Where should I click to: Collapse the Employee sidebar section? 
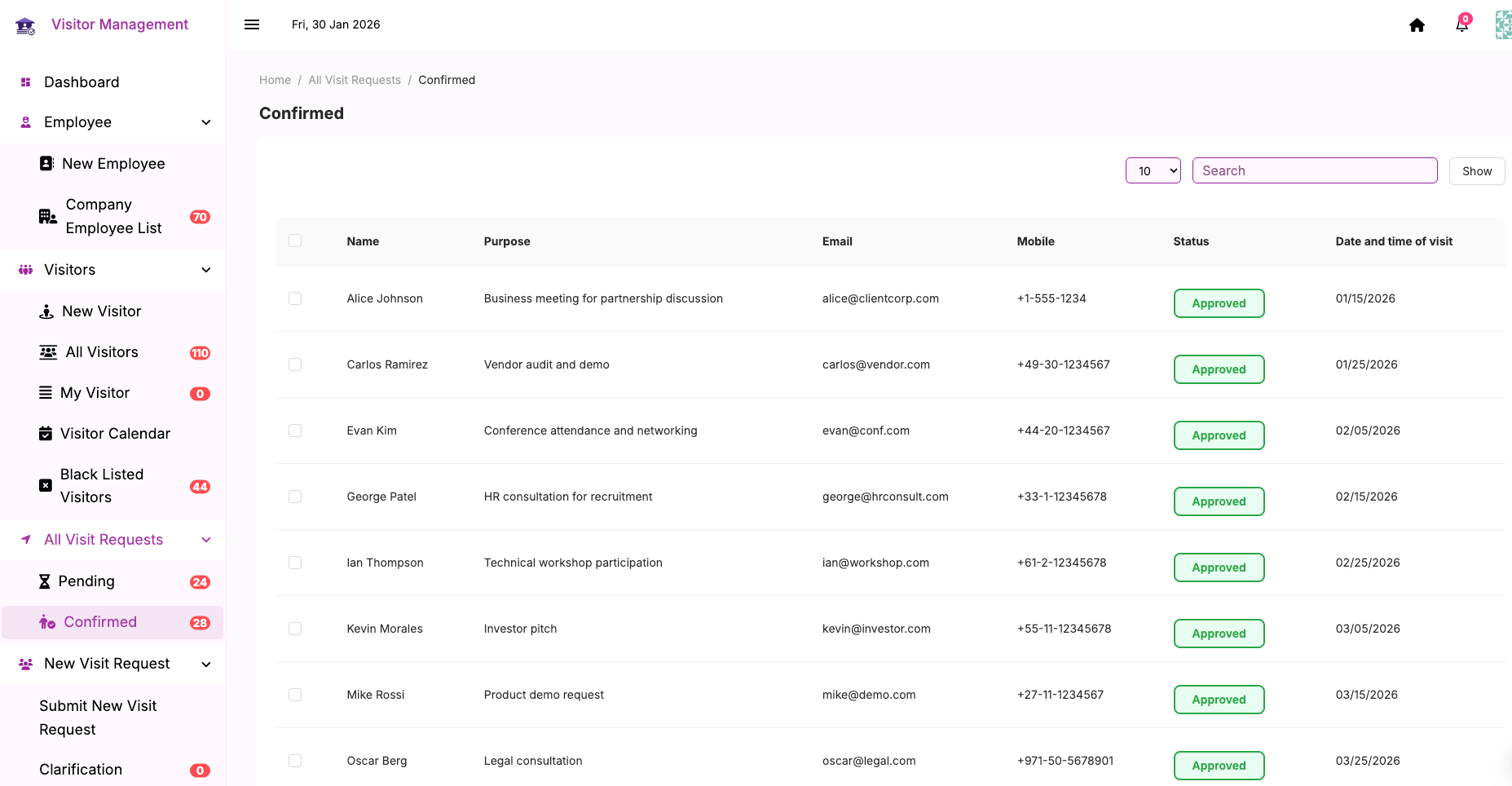[206, 122]
